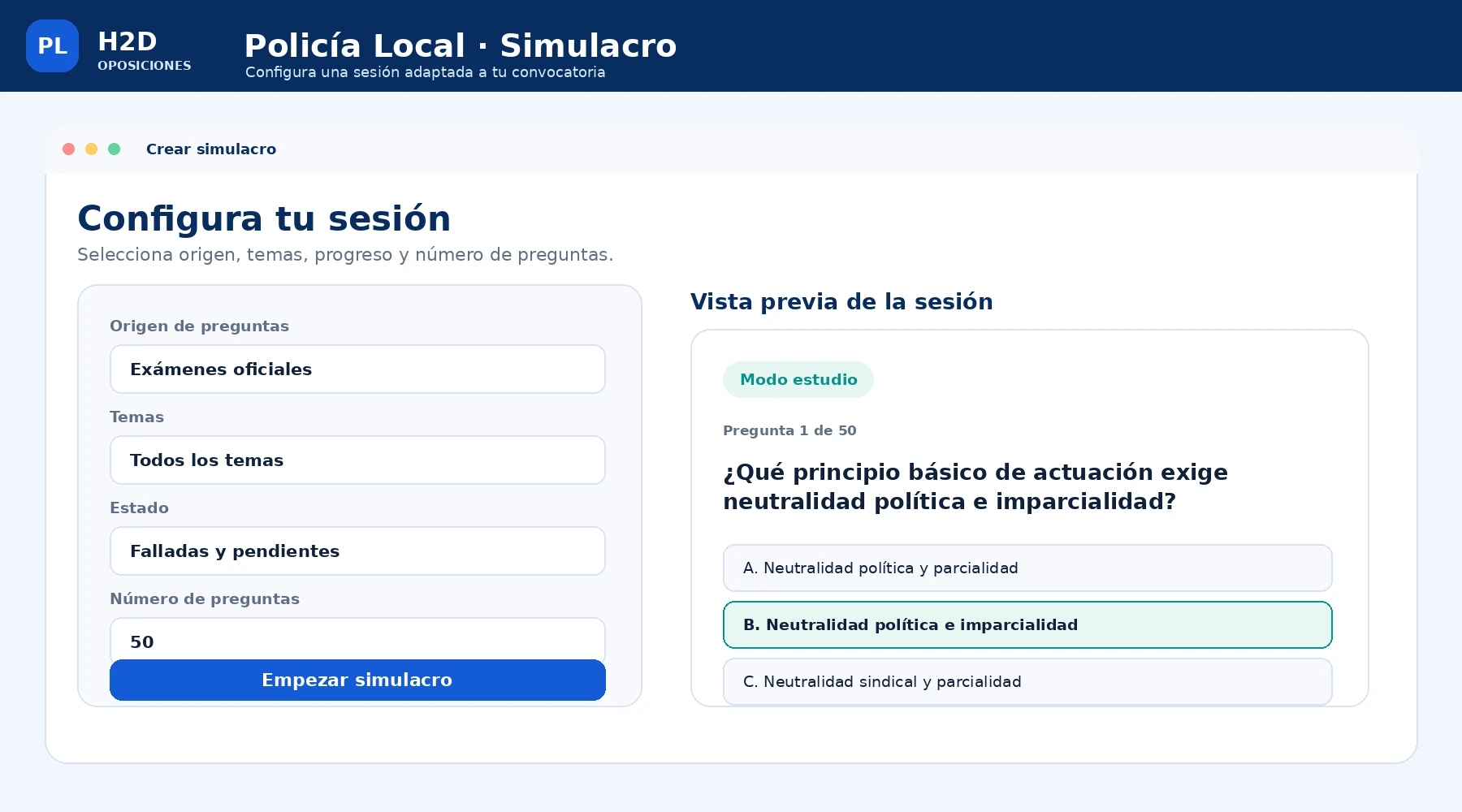The height and width of the screenshot is (812, 1462).
Task: Start the session with Empezar simulacro
Action: 357,680
